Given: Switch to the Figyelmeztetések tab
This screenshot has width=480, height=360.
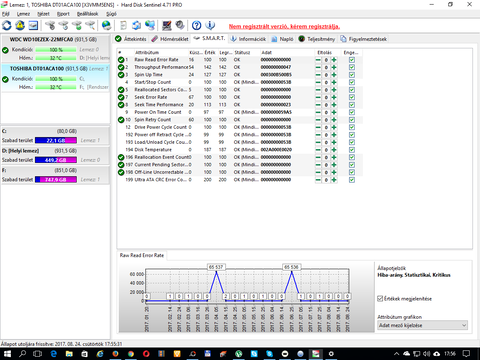Looking at the screenshot, I should [364, 39].
